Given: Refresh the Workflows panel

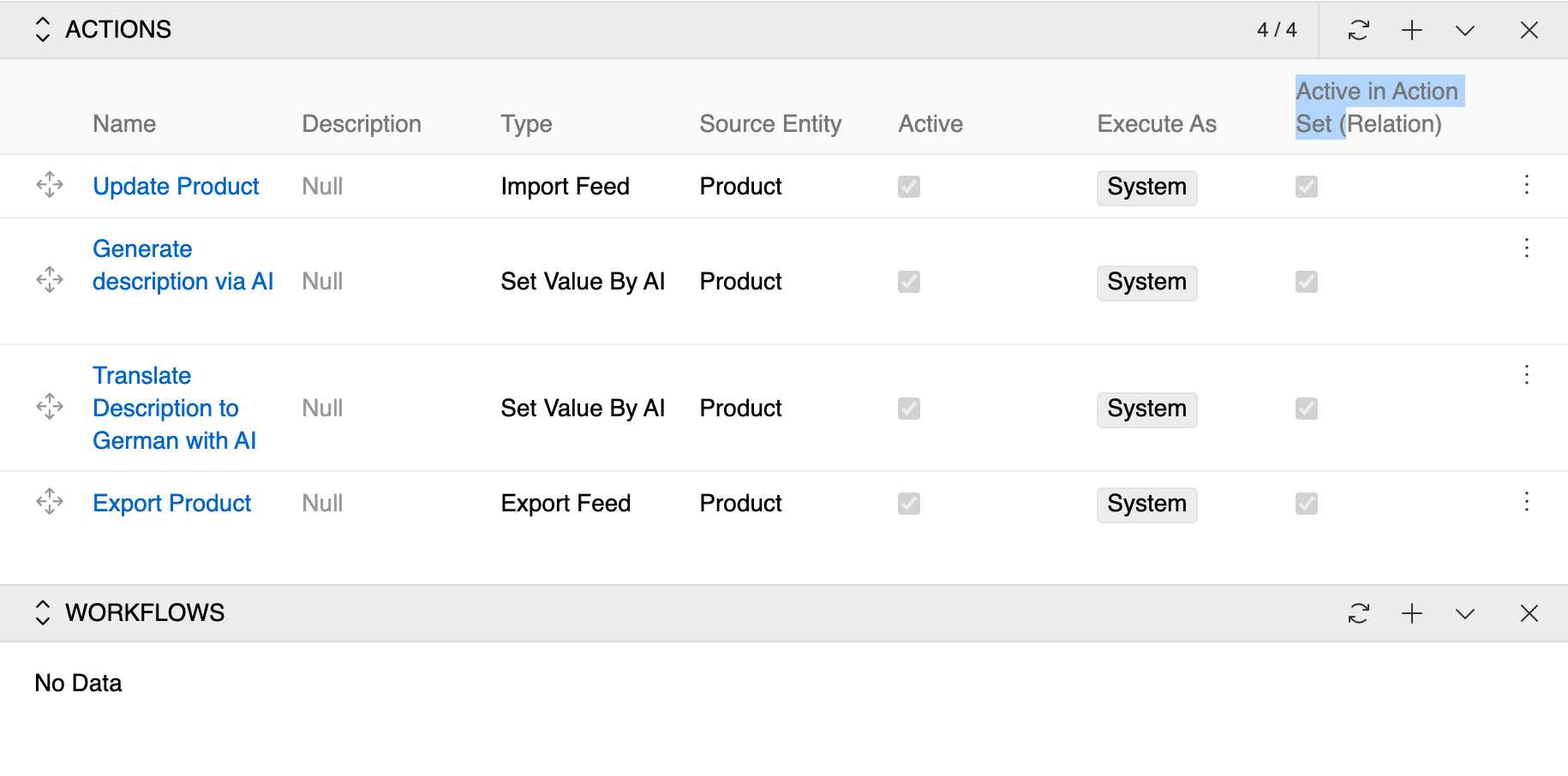Looking at the screenshot, I should (x=1358, y=613).
